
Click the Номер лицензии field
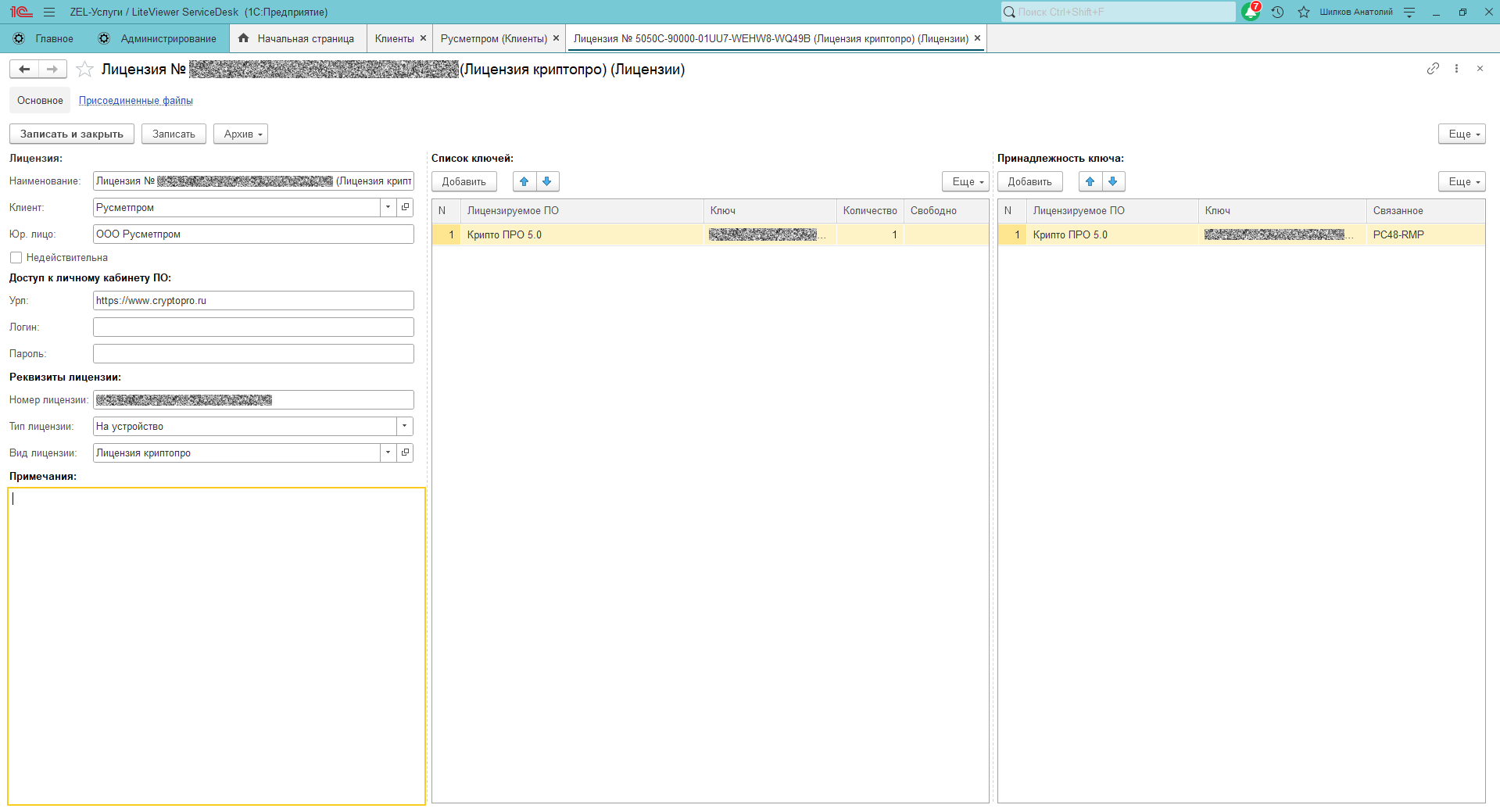(253, 399)
